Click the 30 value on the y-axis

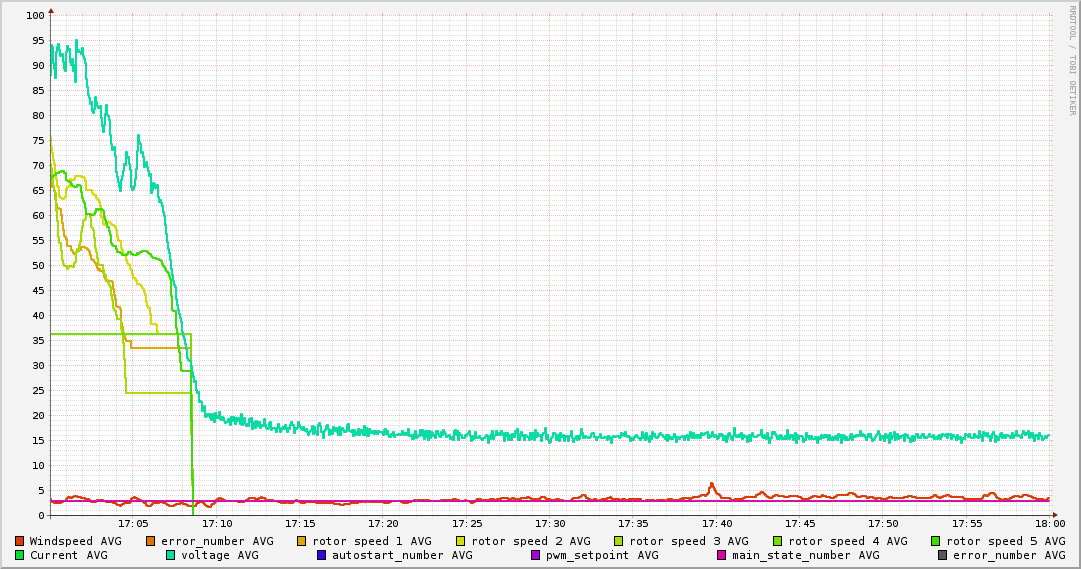coord(38,366)
